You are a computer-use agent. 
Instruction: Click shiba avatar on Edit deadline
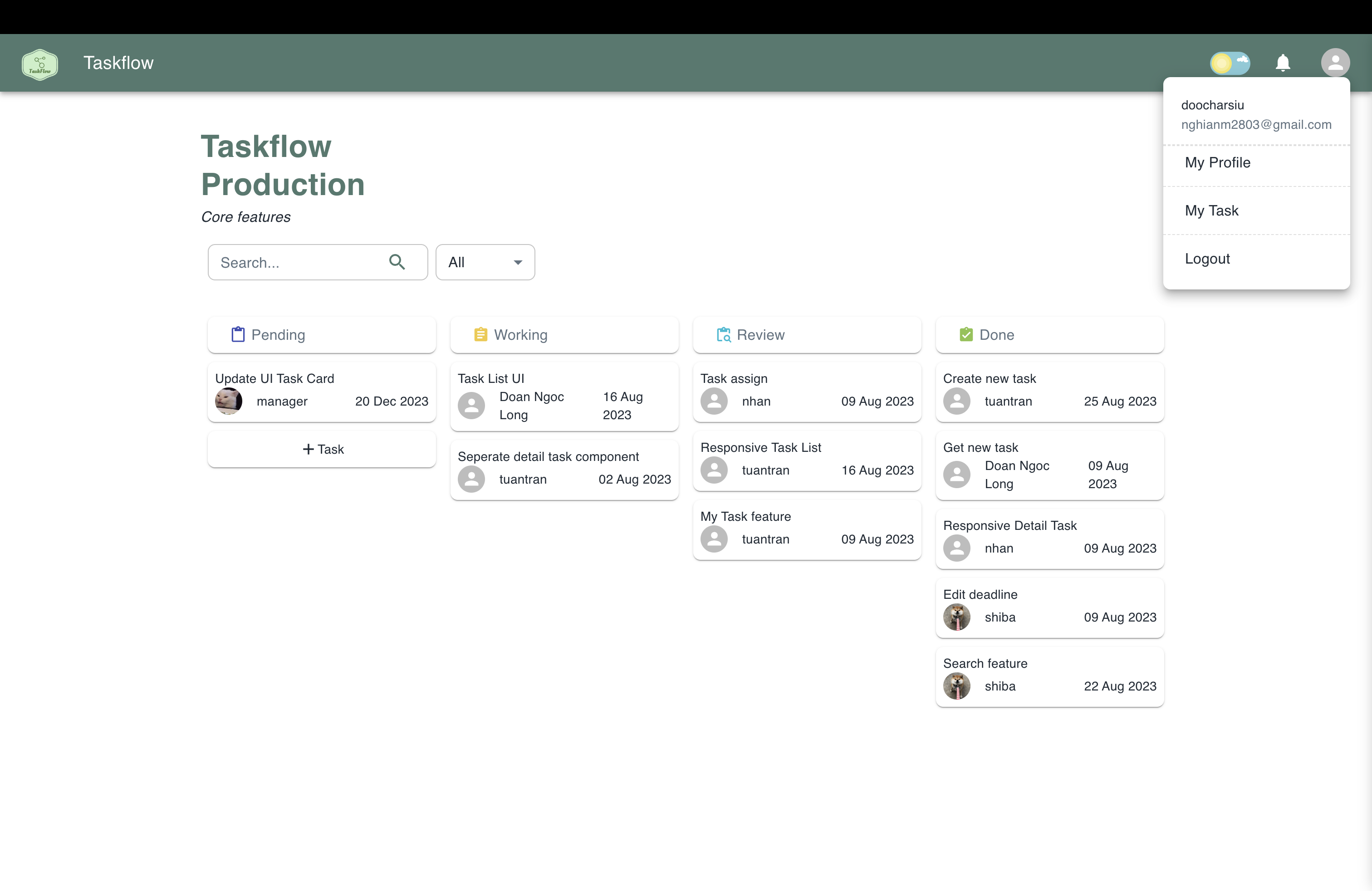tap(957, 617)
